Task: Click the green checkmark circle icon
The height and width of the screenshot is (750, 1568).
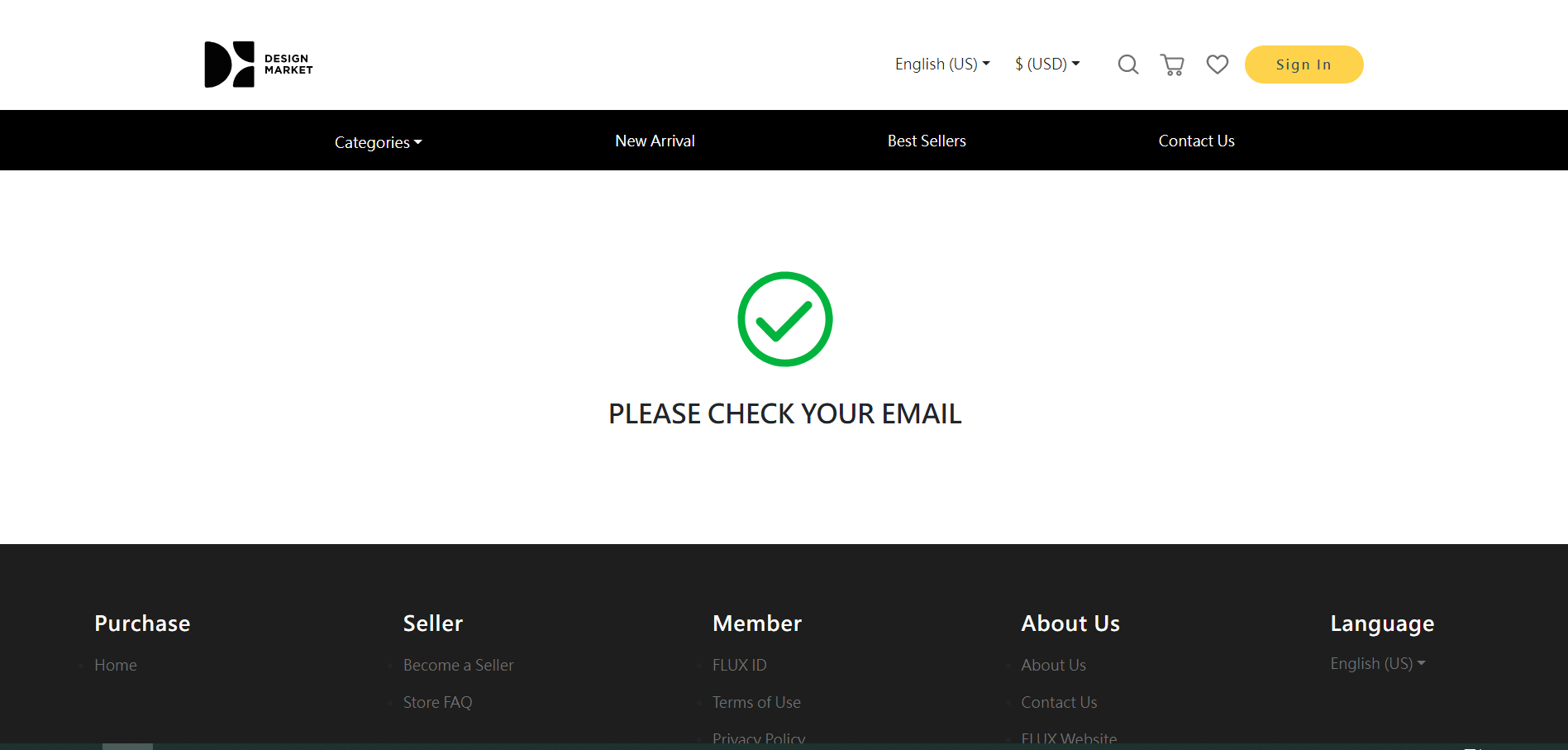Action: point(784,319)
